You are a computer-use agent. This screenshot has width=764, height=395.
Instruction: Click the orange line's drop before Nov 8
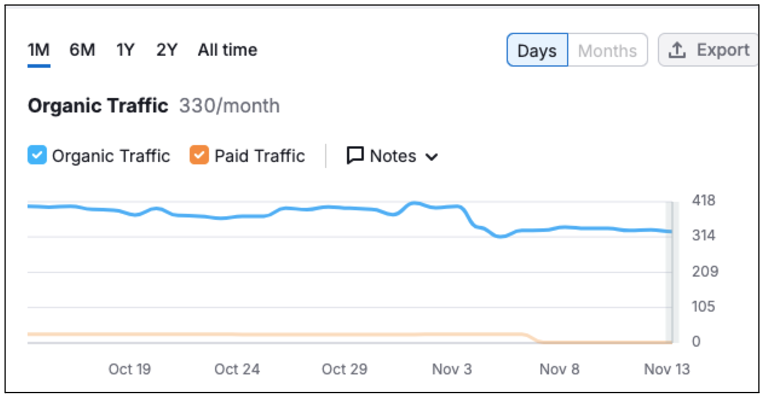click(x=532, y=338)
